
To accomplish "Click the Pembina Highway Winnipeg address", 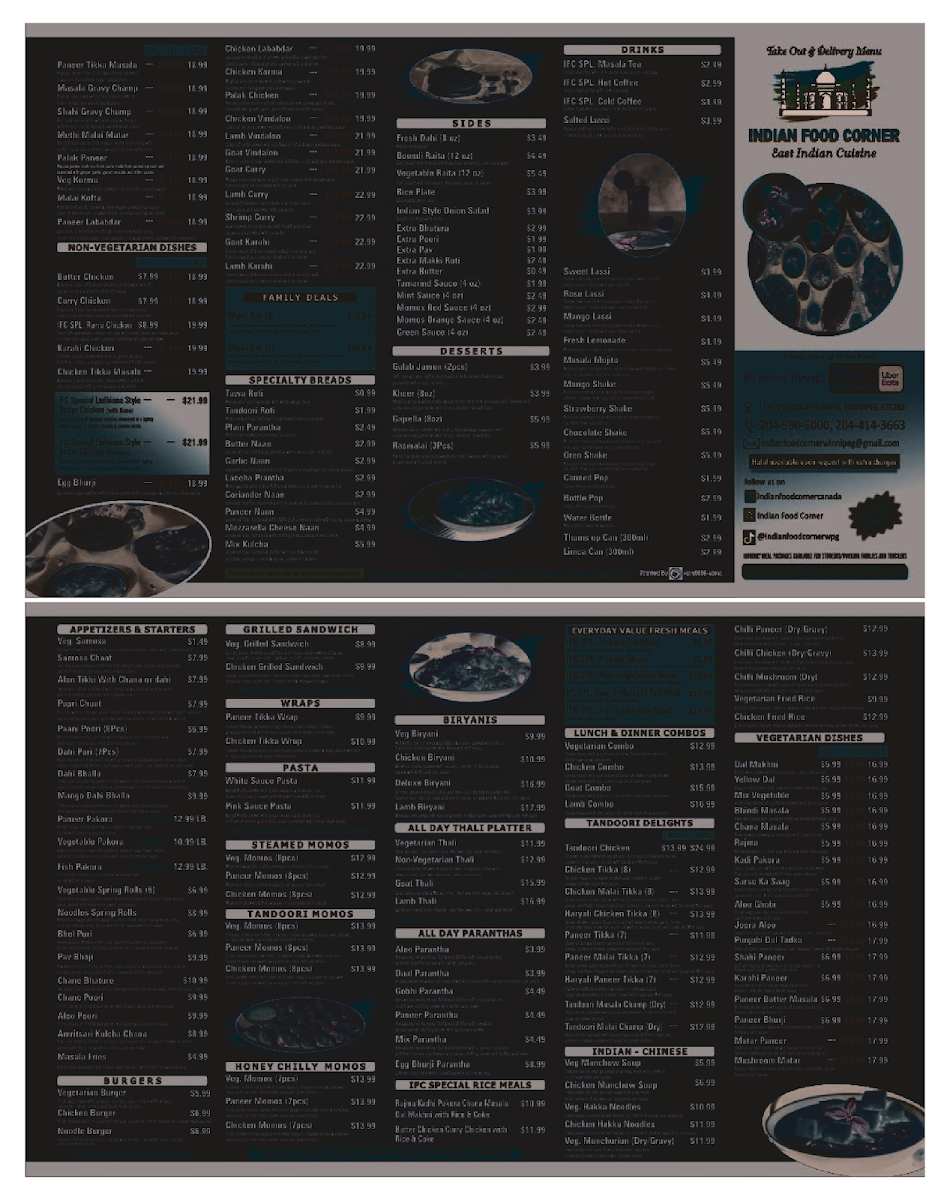I will [833, 408].
